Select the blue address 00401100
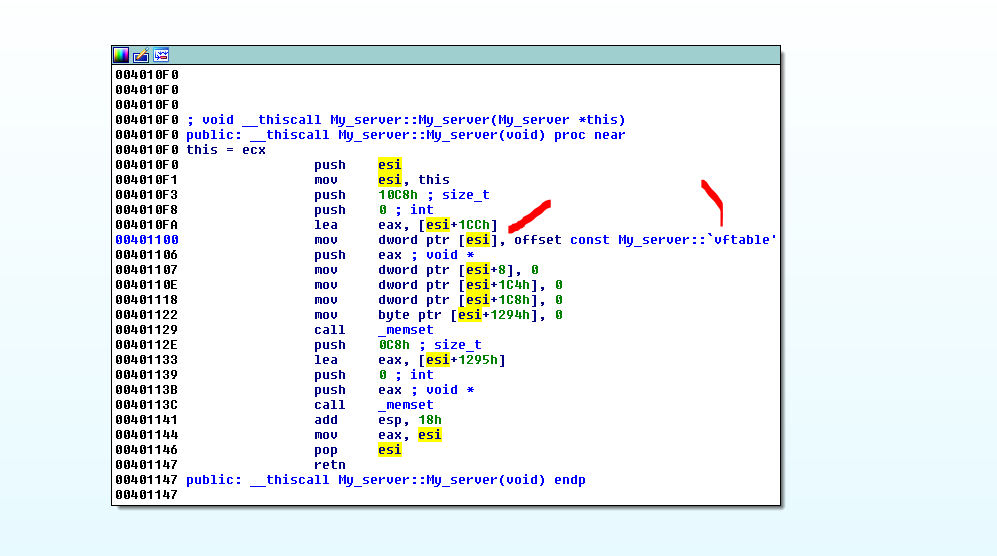Screen dimensions: 997x556 point(146,240)
